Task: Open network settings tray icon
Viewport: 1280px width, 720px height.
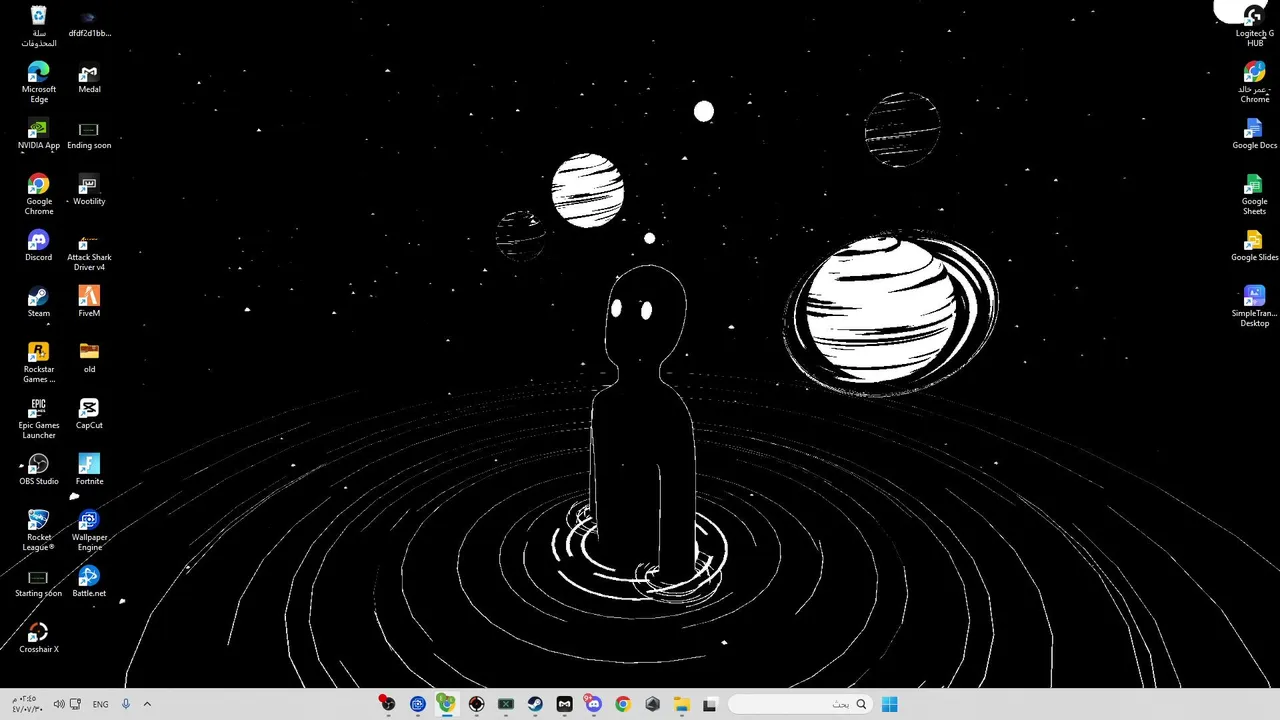Action: point(75,704)
